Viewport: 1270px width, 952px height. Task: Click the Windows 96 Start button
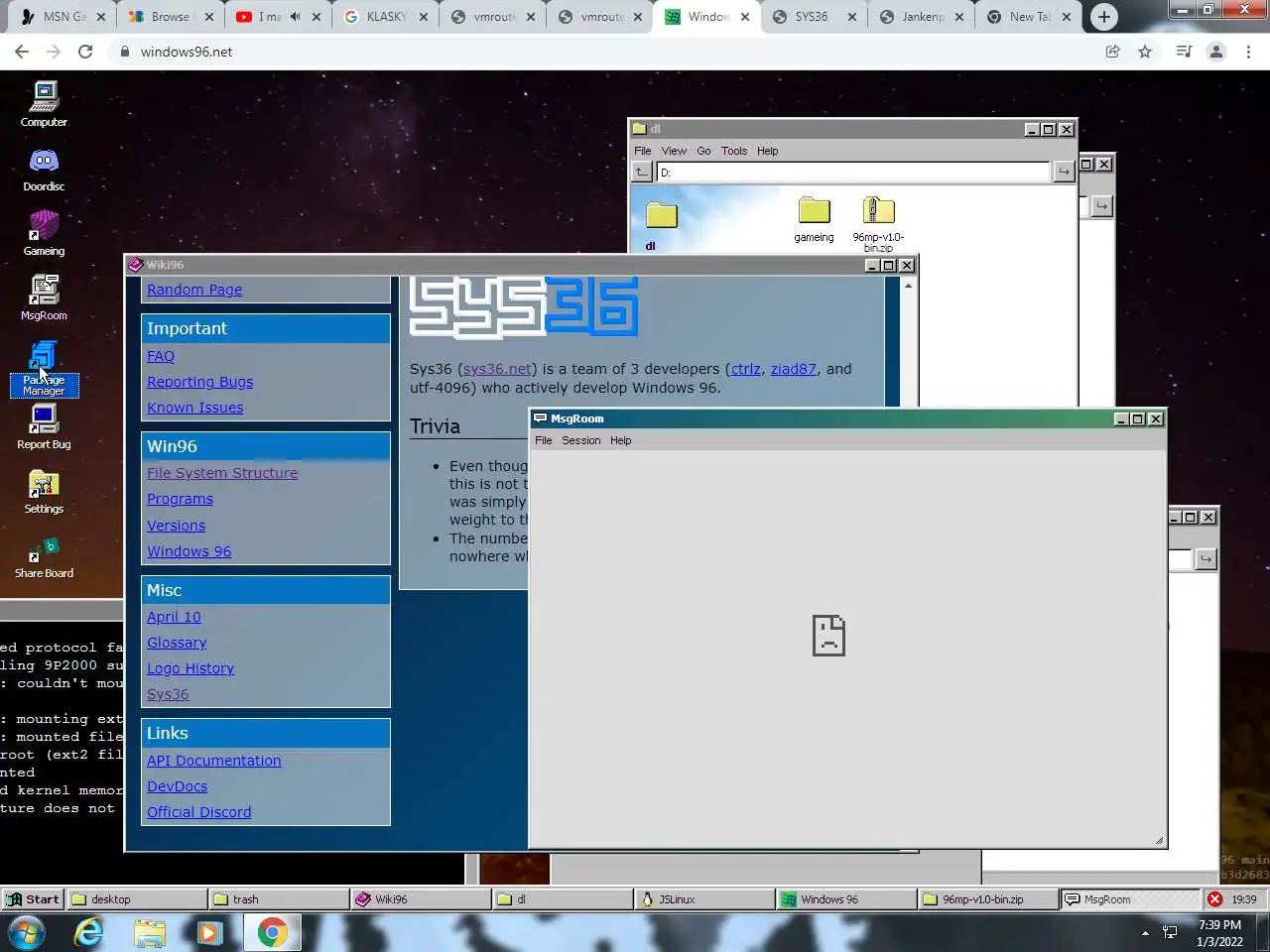click(33, 899)
